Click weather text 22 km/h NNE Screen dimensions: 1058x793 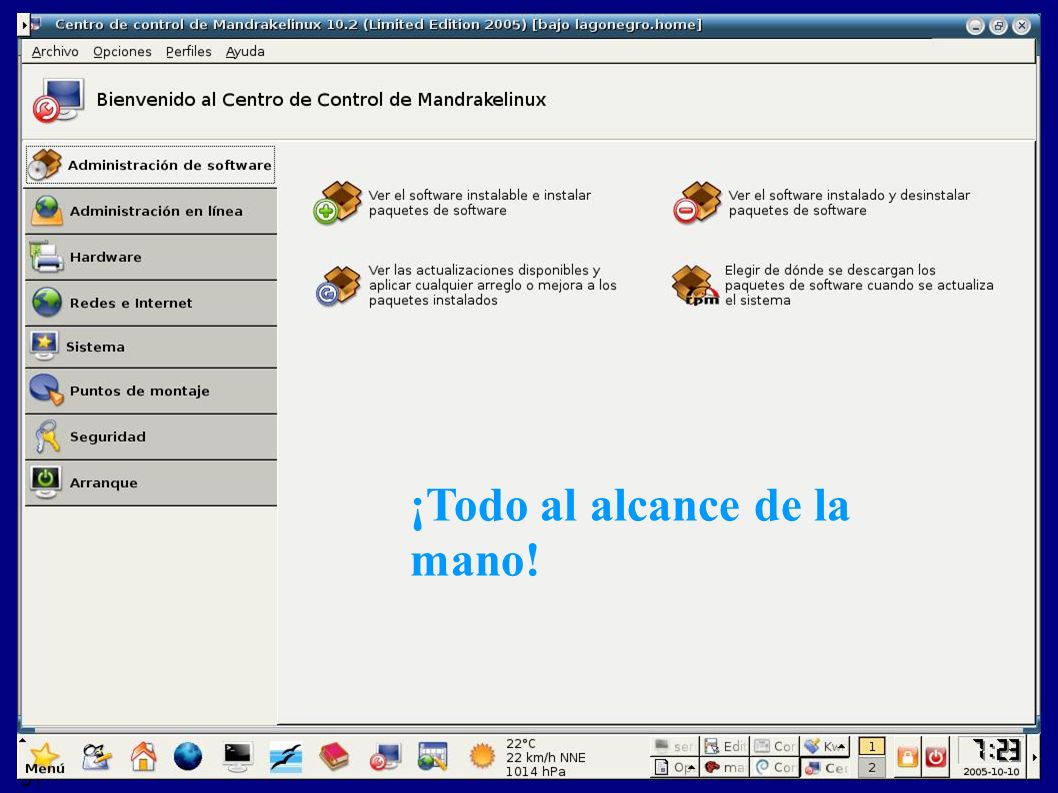pyautogui.click(x=545, y=757)
